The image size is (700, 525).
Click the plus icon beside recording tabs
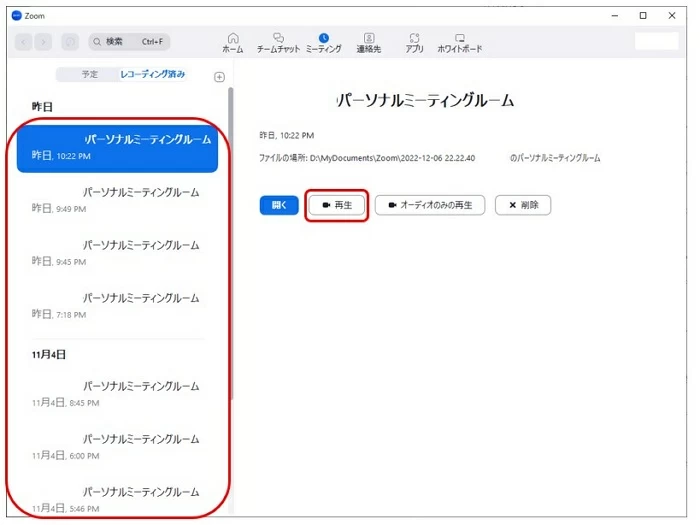[219, 77]
